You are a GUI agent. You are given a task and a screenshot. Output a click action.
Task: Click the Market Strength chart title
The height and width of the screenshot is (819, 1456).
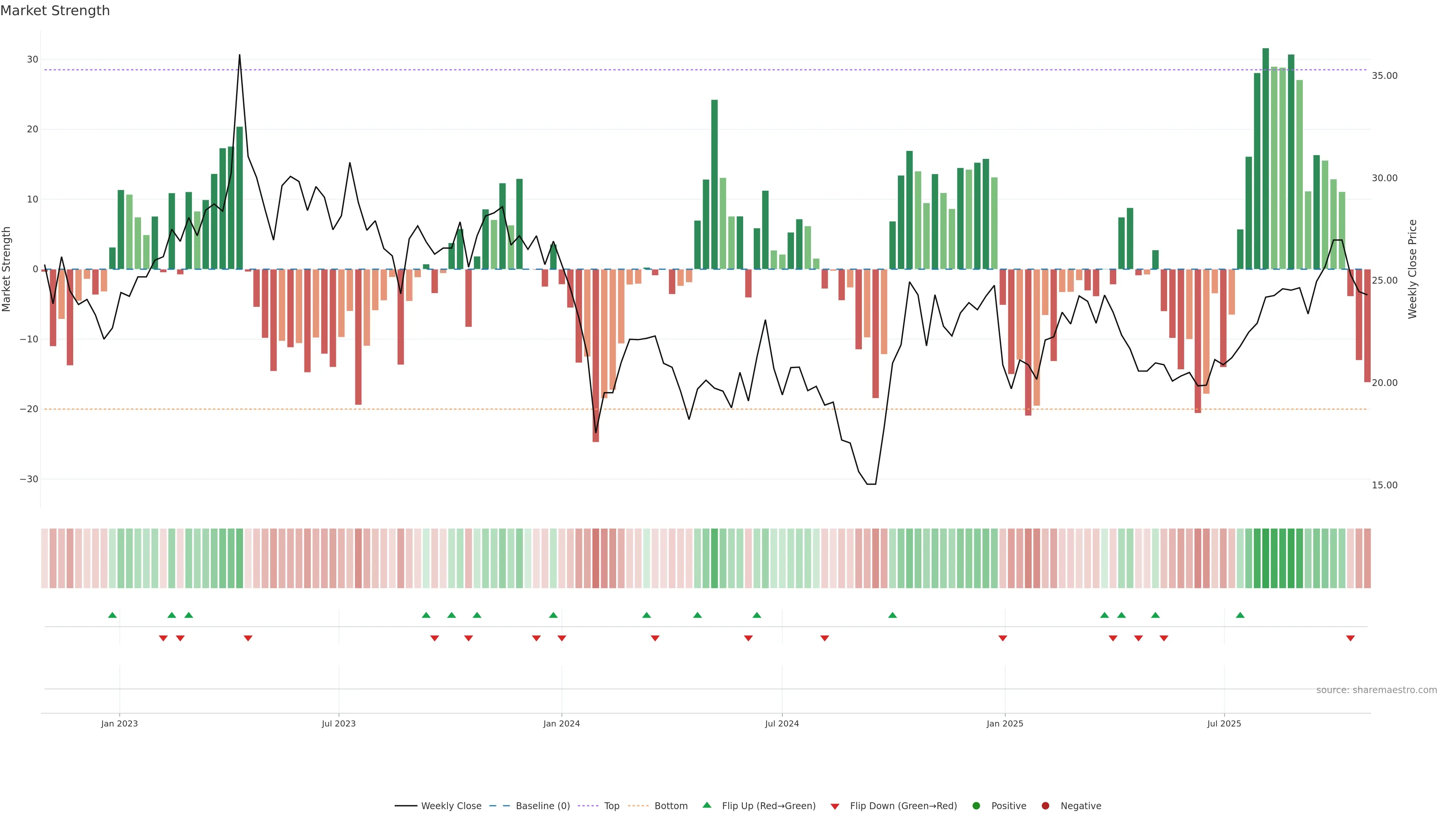55,11
